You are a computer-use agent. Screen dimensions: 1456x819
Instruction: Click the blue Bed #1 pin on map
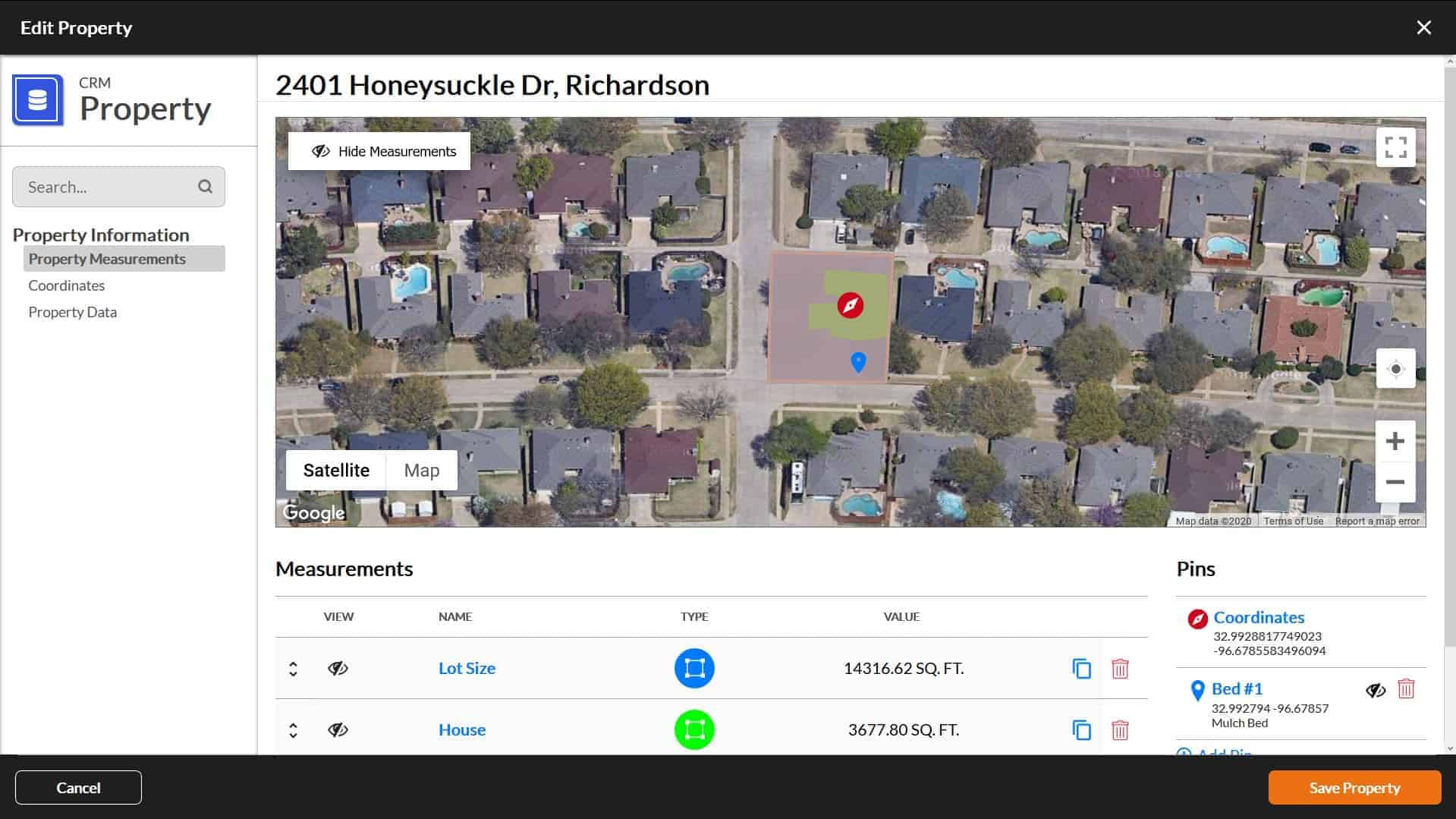pyautogui.click(x=858, y=362)
